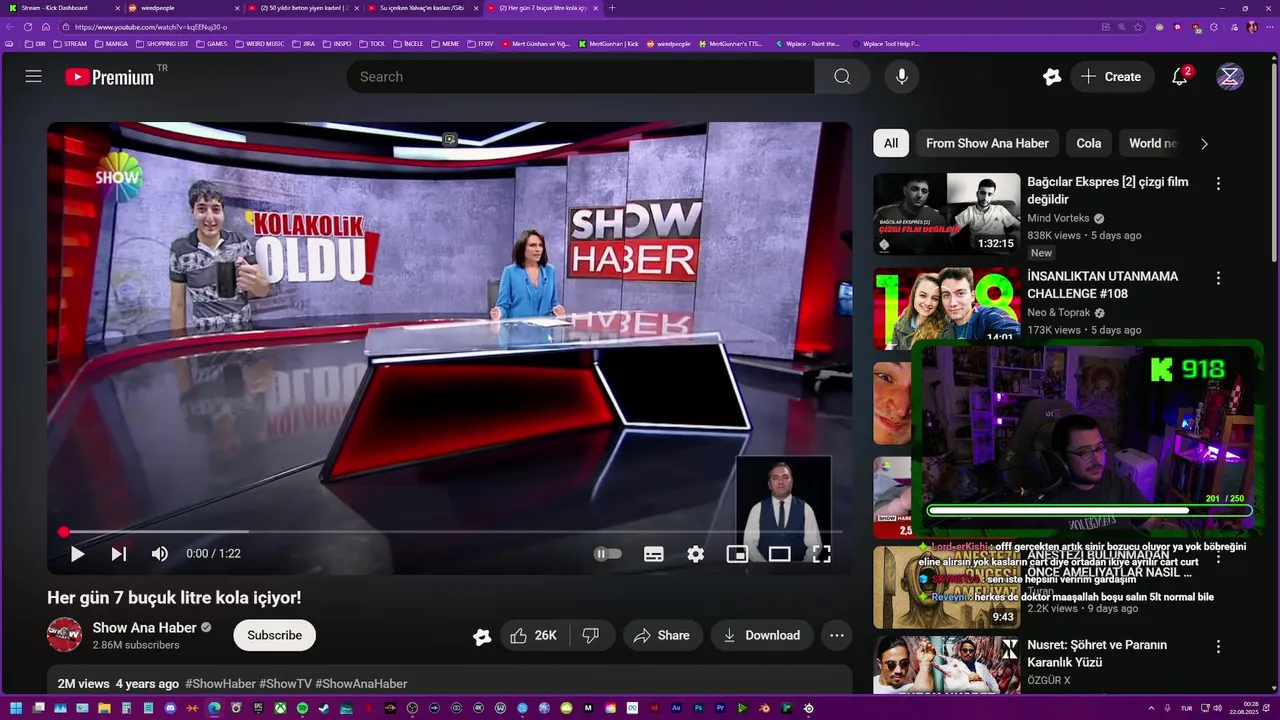Open the Wplace Tool Help bookmark
The image size is (1280, 720).
[886, 44]
